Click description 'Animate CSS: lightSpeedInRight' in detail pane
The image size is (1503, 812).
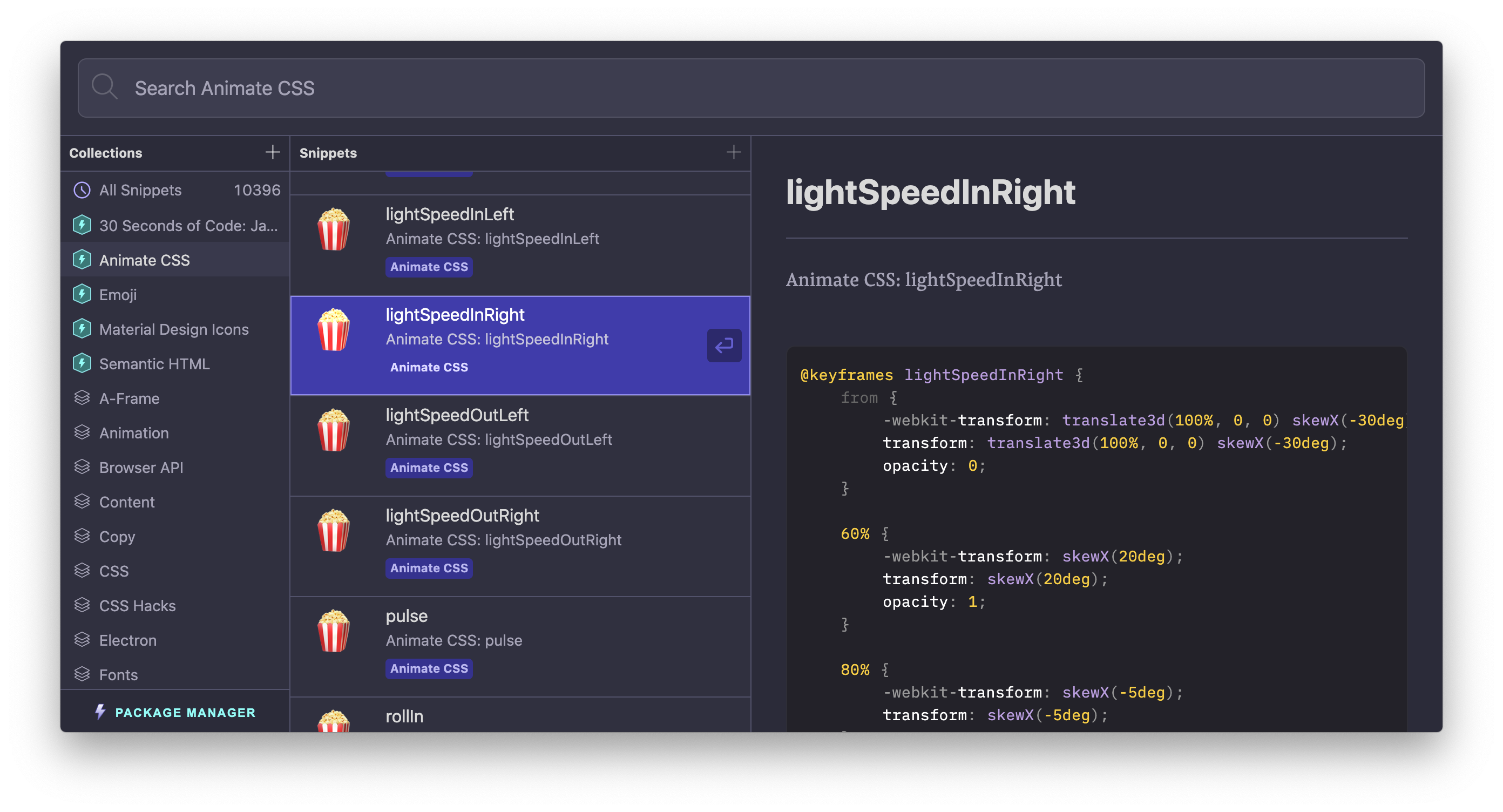point(924,280)
